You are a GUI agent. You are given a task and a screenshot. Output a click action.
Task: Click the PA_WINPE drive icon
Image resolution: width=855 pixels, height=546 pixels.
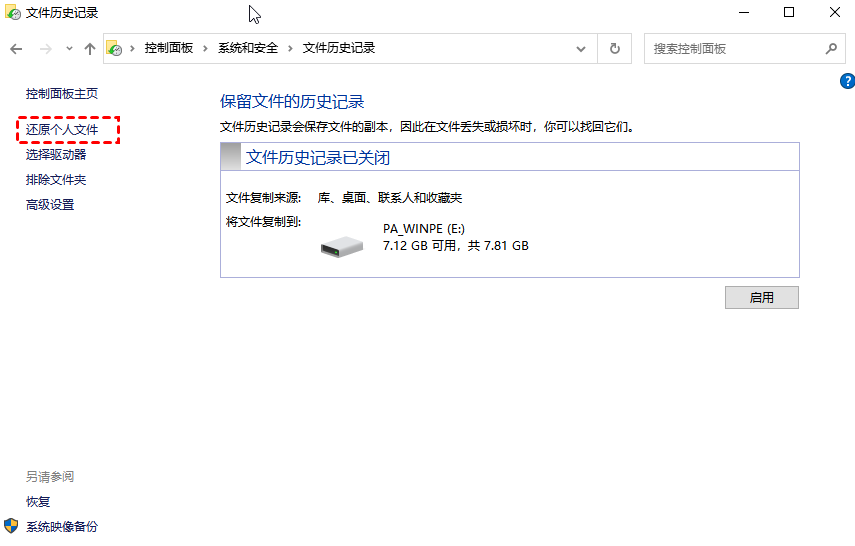[342, 245]
